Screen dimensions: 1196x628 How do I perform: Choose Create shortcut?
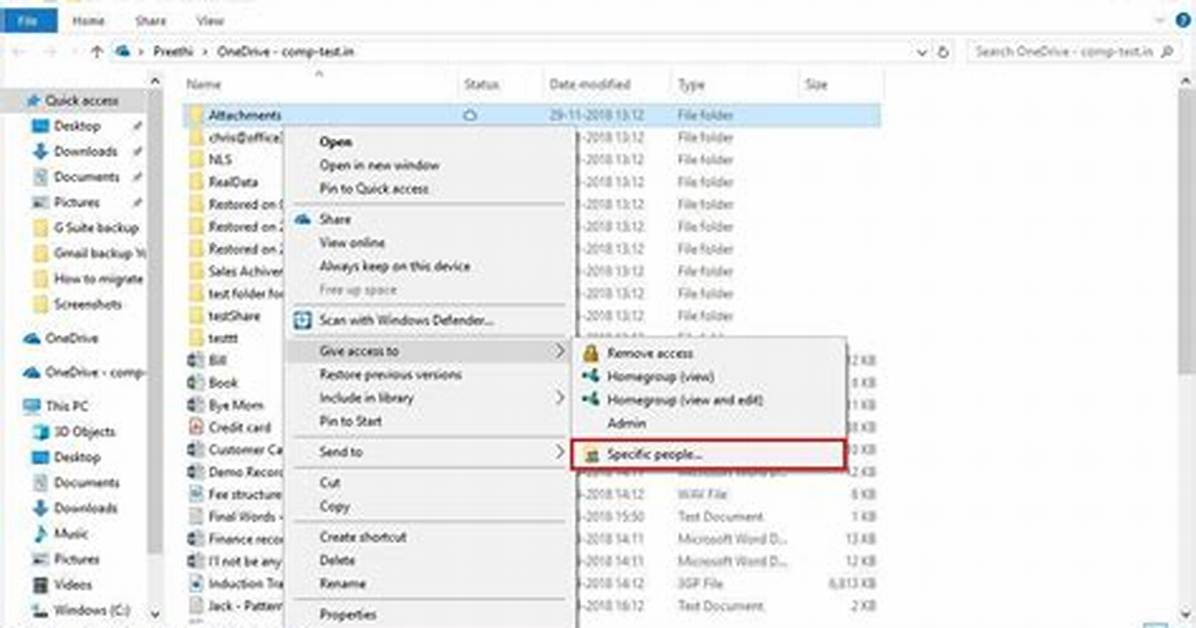pyautogui.click(x=362, y=537)
